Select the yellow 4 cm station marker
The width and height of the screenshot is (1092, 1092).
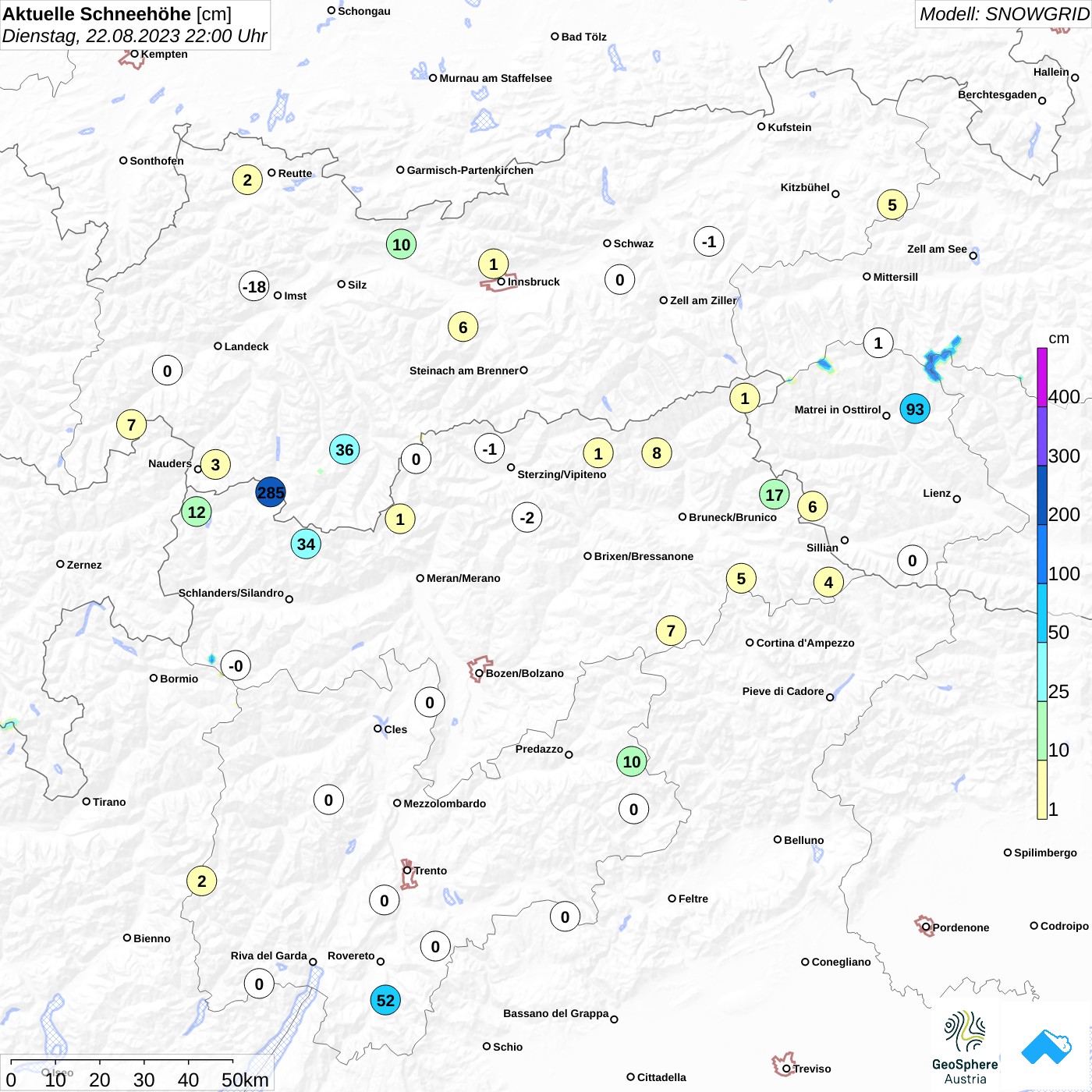(x=828, y=582)
